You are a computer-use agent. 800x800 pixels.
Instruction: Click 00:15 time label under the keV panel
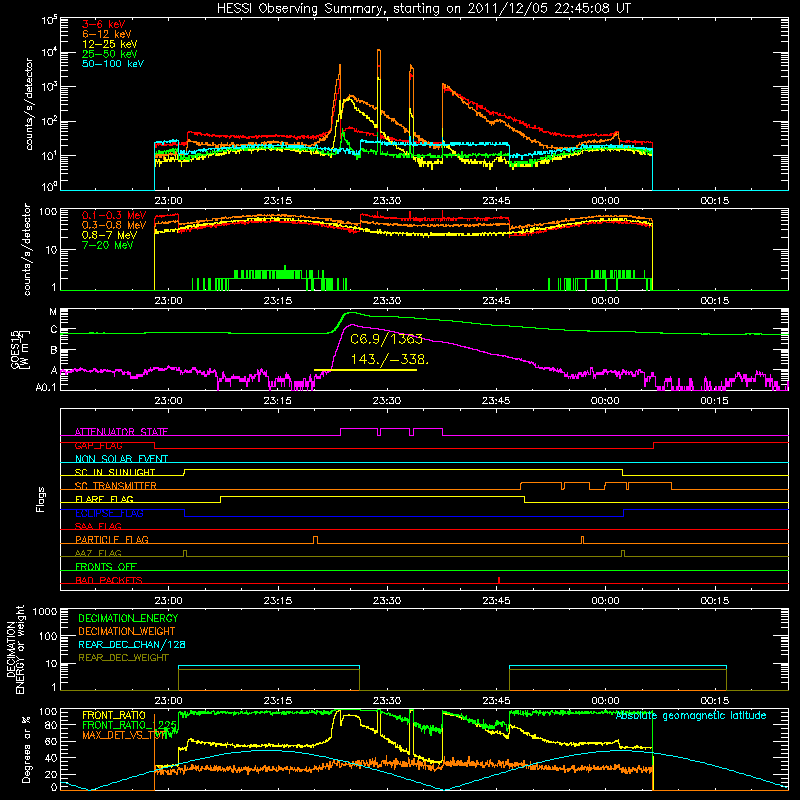[x=714, y=201]
